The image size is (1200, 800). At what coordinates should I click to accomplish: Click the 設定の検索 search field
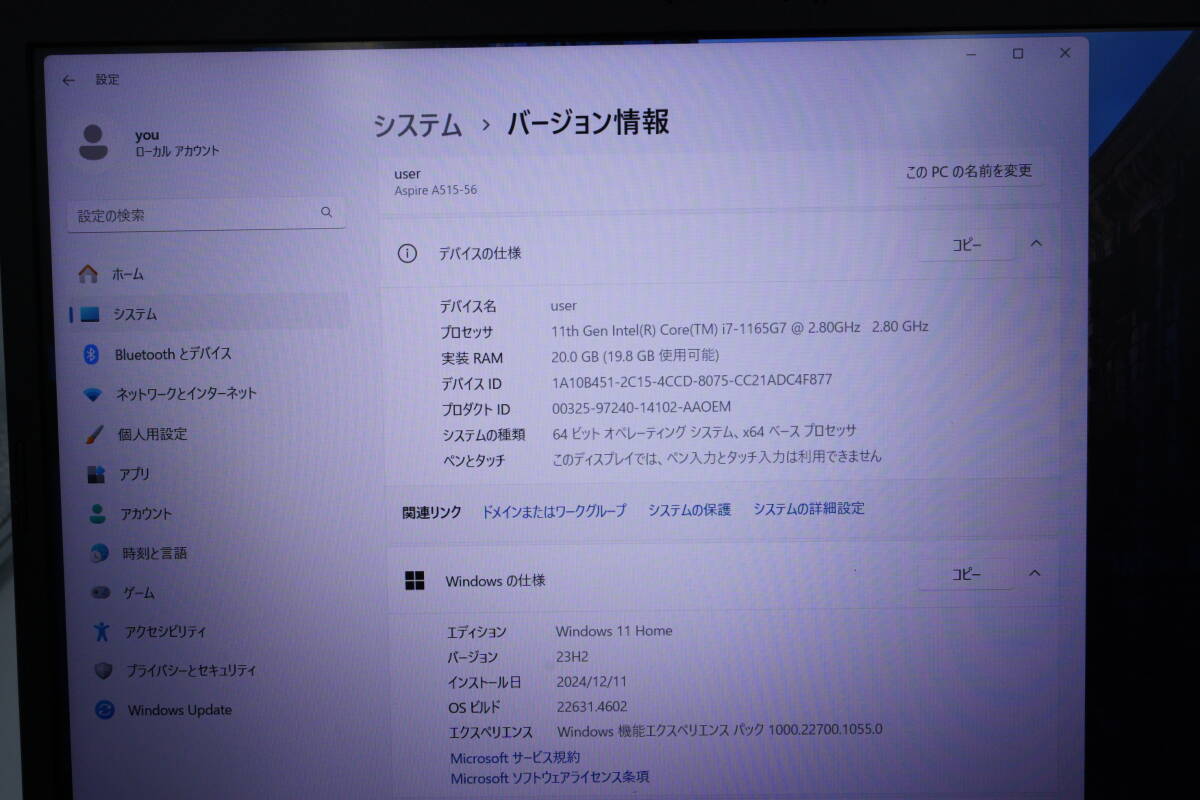(206, 215)
